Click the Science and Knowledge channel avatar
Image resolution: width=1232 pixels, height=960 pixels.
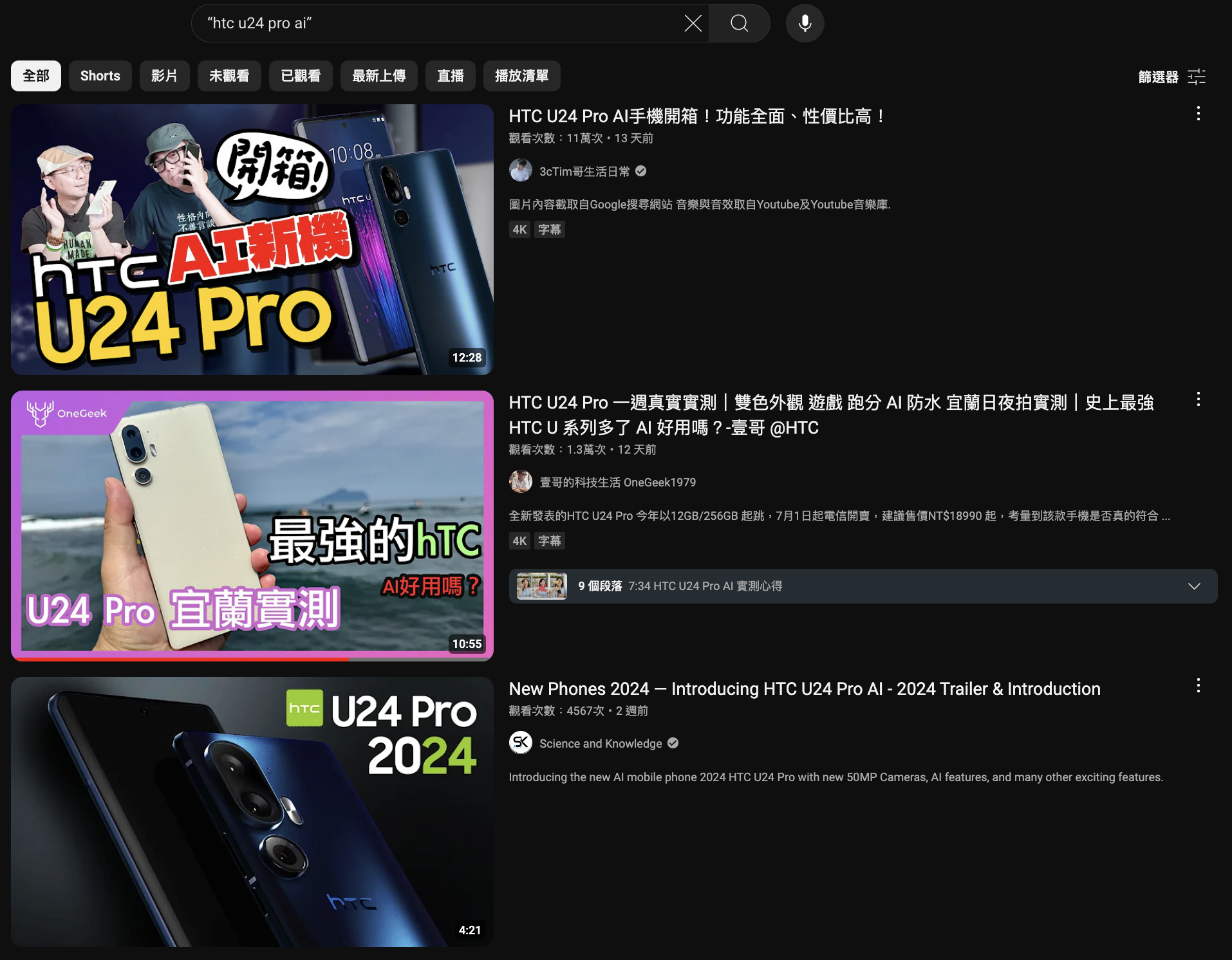[x=520, y=743]
